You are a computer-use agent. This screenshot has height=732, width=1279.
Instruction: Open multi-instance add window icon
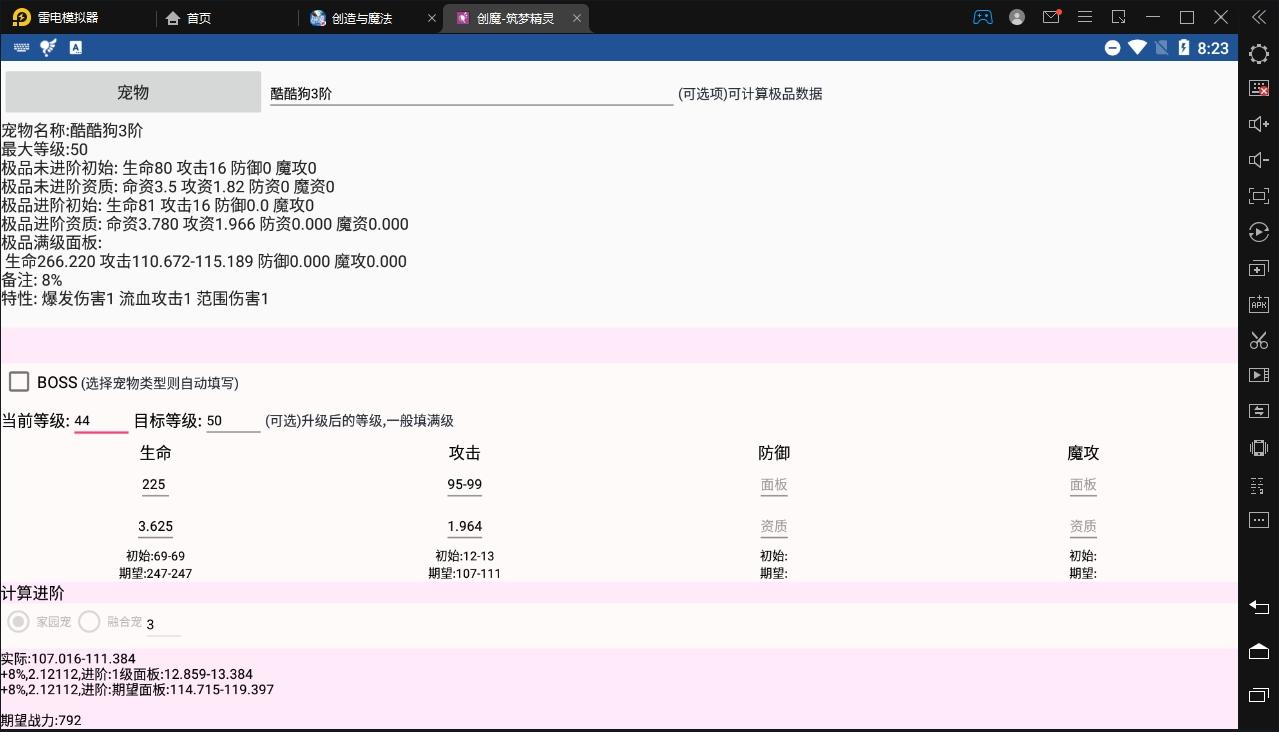[x=1259, y=268]
